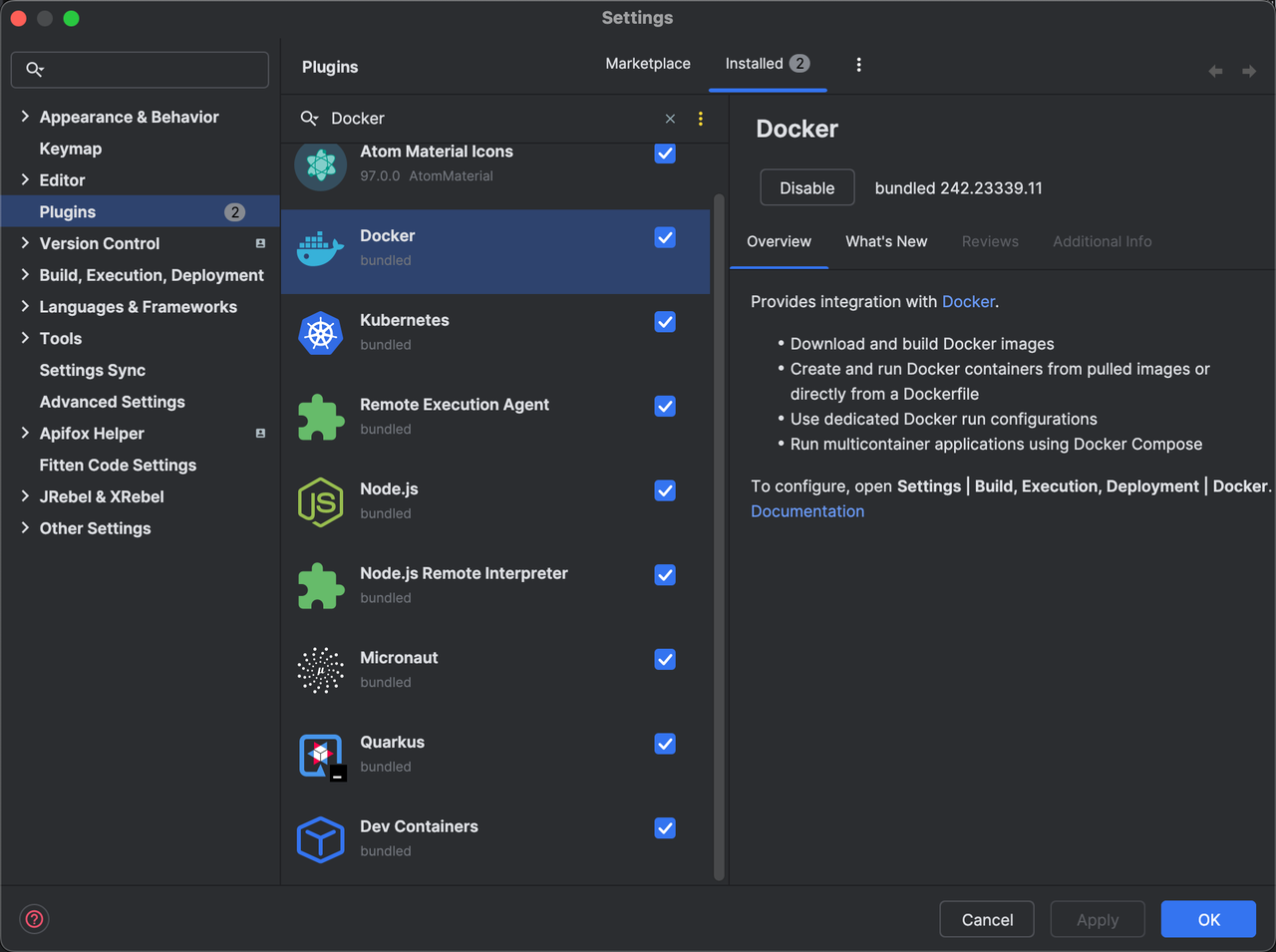Open plugin search options menu
The width and height of the screenshot is (1276, 952).
[x=701, y=119]
